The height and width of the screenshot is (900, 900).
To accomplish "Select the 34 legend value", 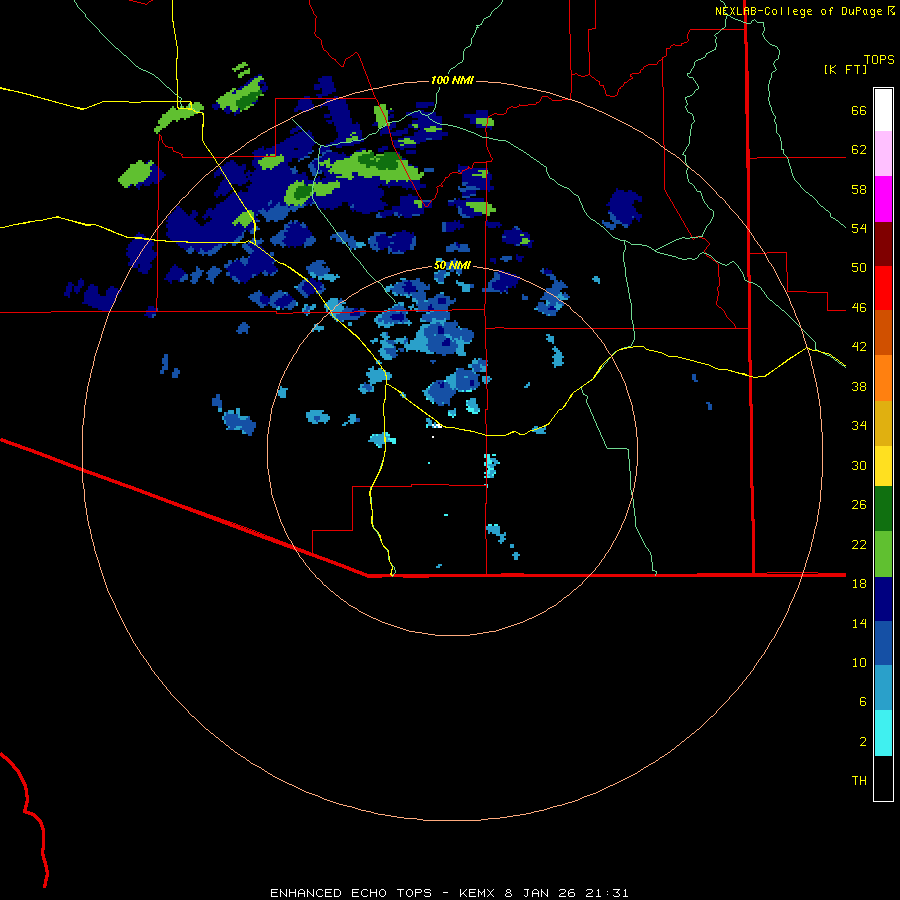I will tap(859, 426).
